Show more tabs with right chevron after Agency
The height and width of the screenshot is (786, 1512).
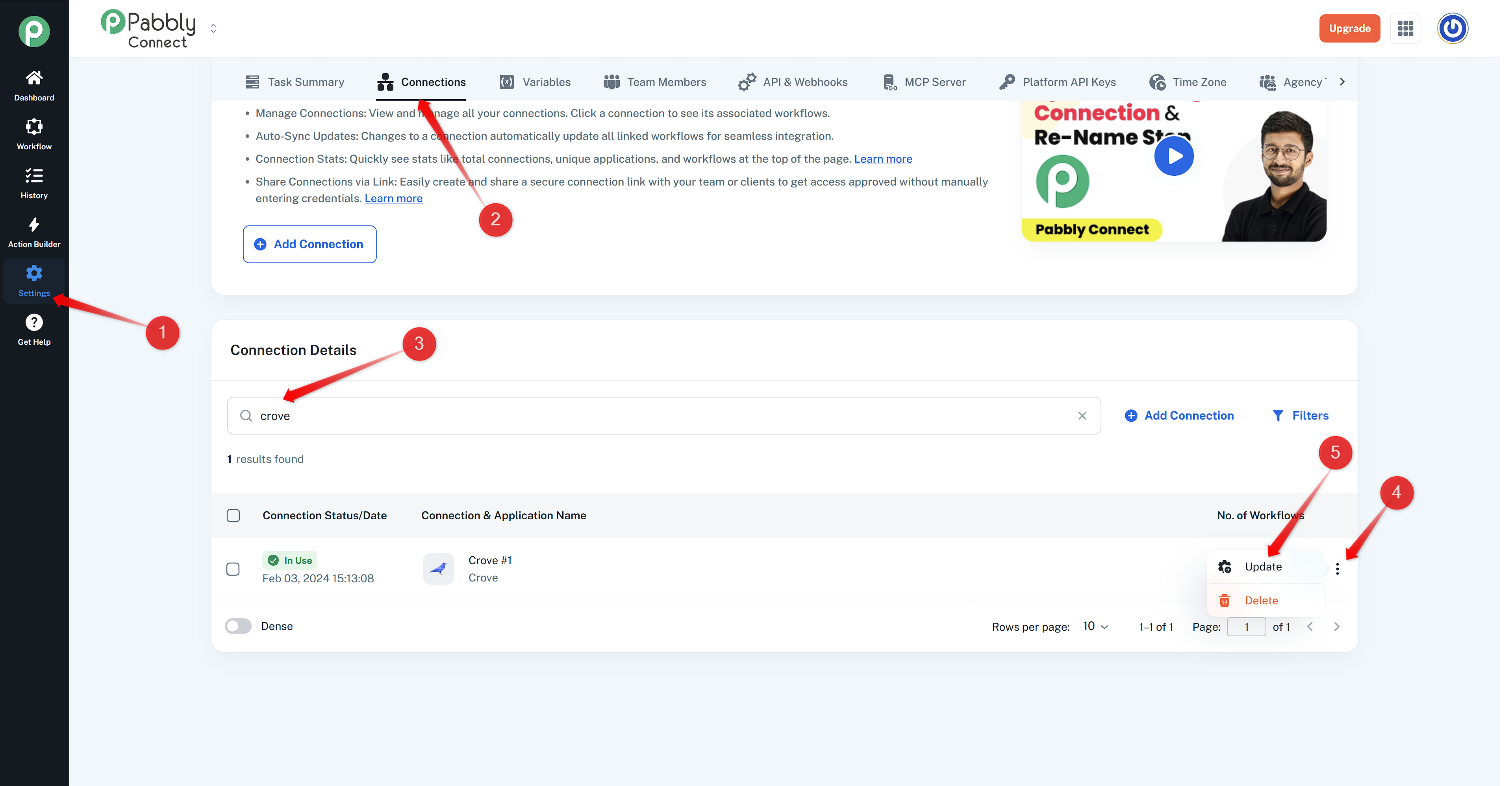(1342, 82)
